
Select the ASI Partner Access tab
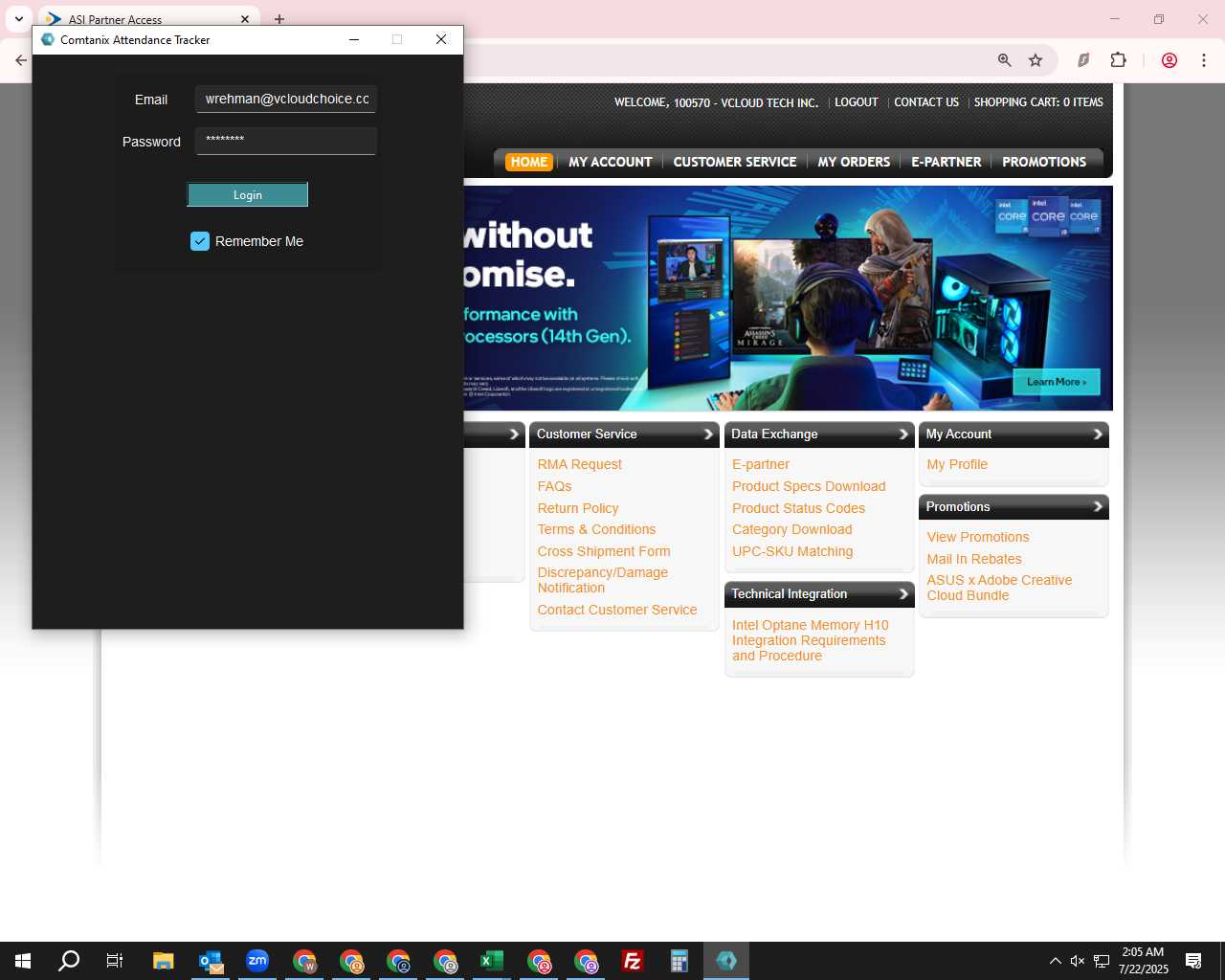pos(148,19)
